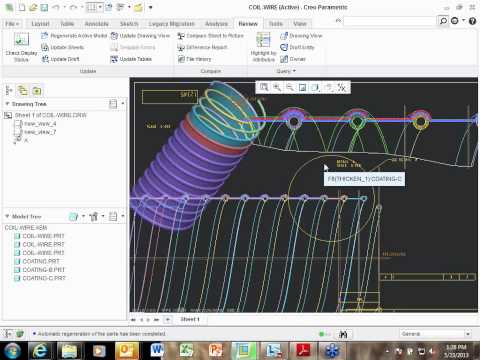
Task: Click the Owner query button
Action: tap(293, 59)
